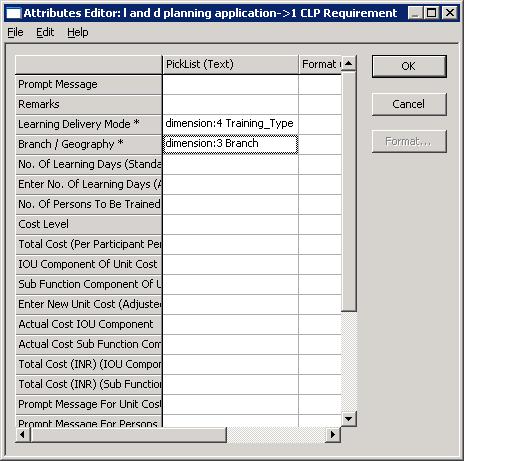The image size is (512, 461).
Task: Select the Learning Delivery Mode PickList cell
Action: (230, 124)
